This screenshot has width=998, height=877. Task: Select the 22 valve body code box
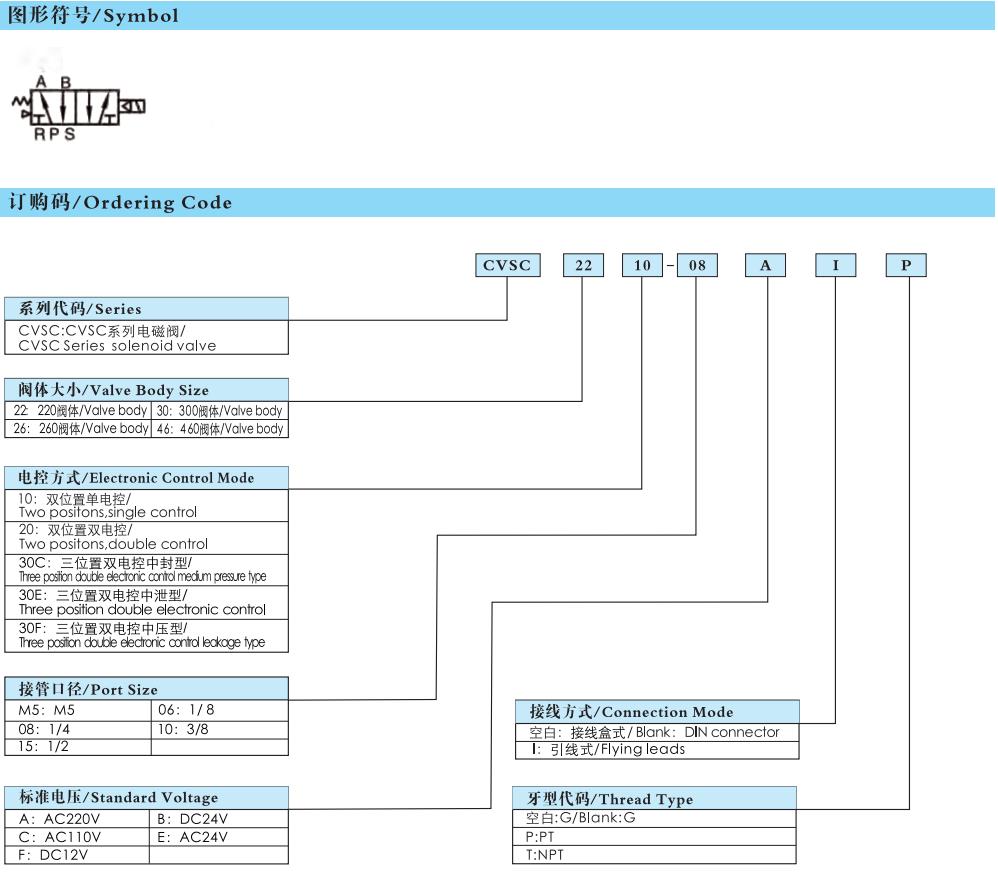coord(583,265)
